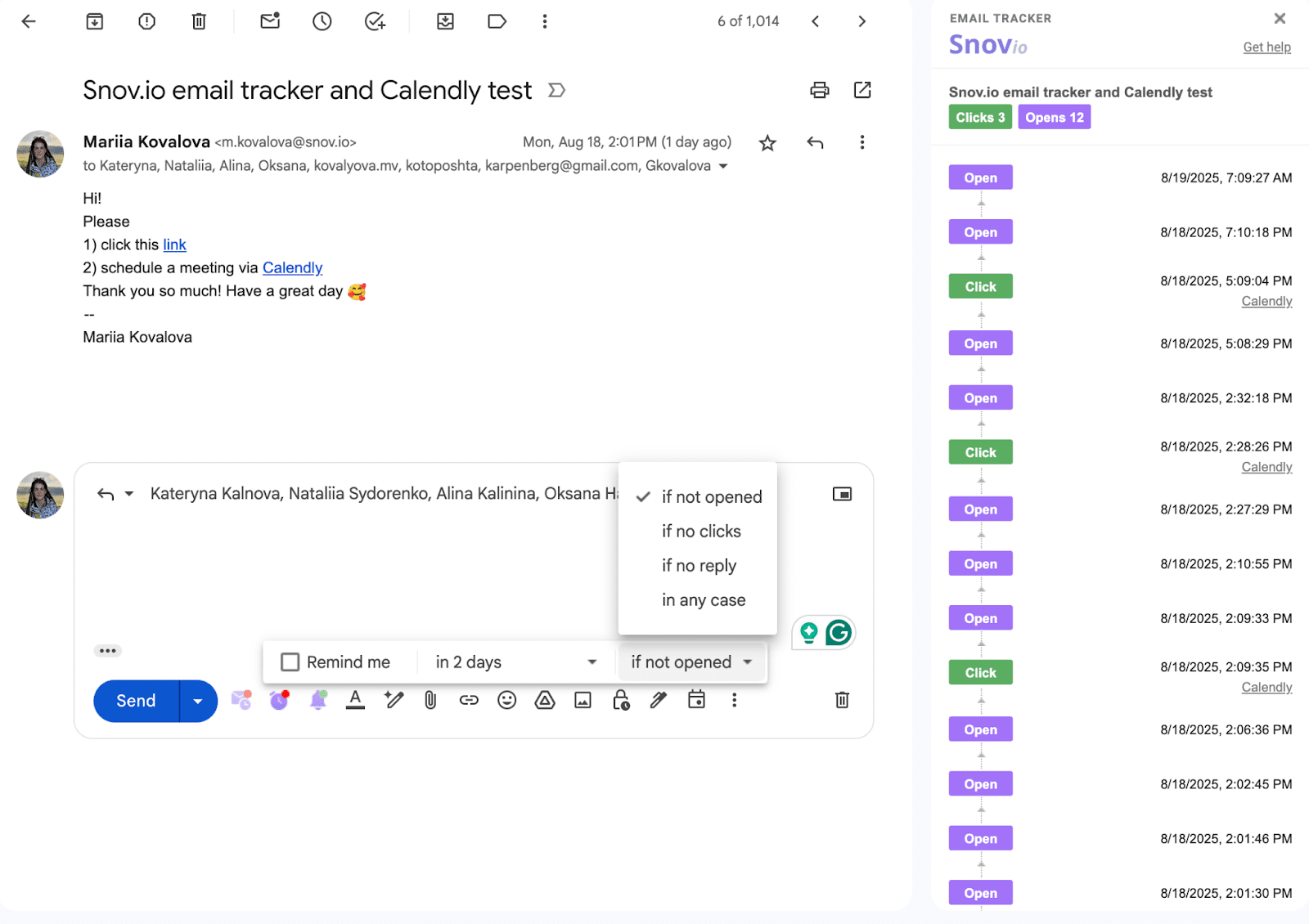
Task: Select the 'if no reply' menu option
Action: 699,566
